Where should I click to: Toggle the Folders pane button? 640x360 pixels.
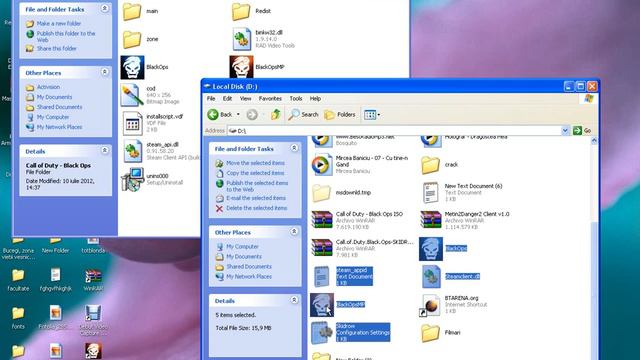(340, 115)
